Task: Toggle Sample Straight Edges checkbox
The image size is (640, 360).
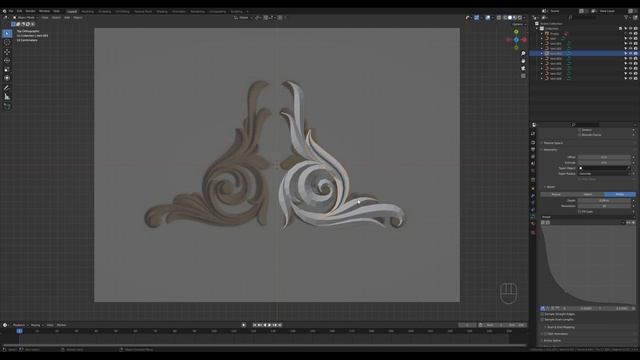Action: pyautogui.click(x=542, y=314)
